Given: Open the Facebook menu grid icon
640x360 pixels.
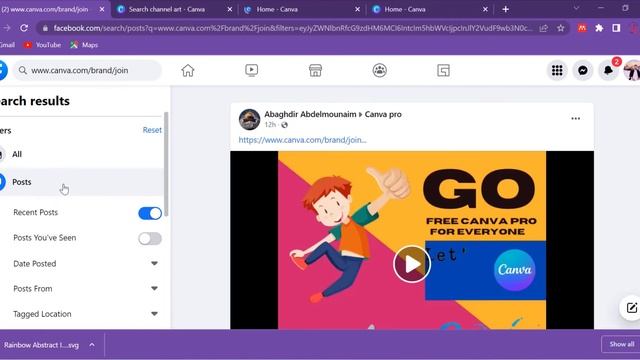Looking at the screenshot, I should [x=557, y=70].
